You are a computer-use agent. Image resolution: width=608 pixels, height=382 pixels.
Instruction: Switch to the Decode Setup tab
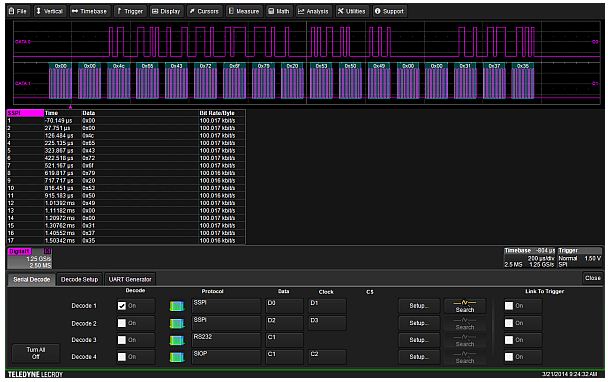tap(79, 279)
